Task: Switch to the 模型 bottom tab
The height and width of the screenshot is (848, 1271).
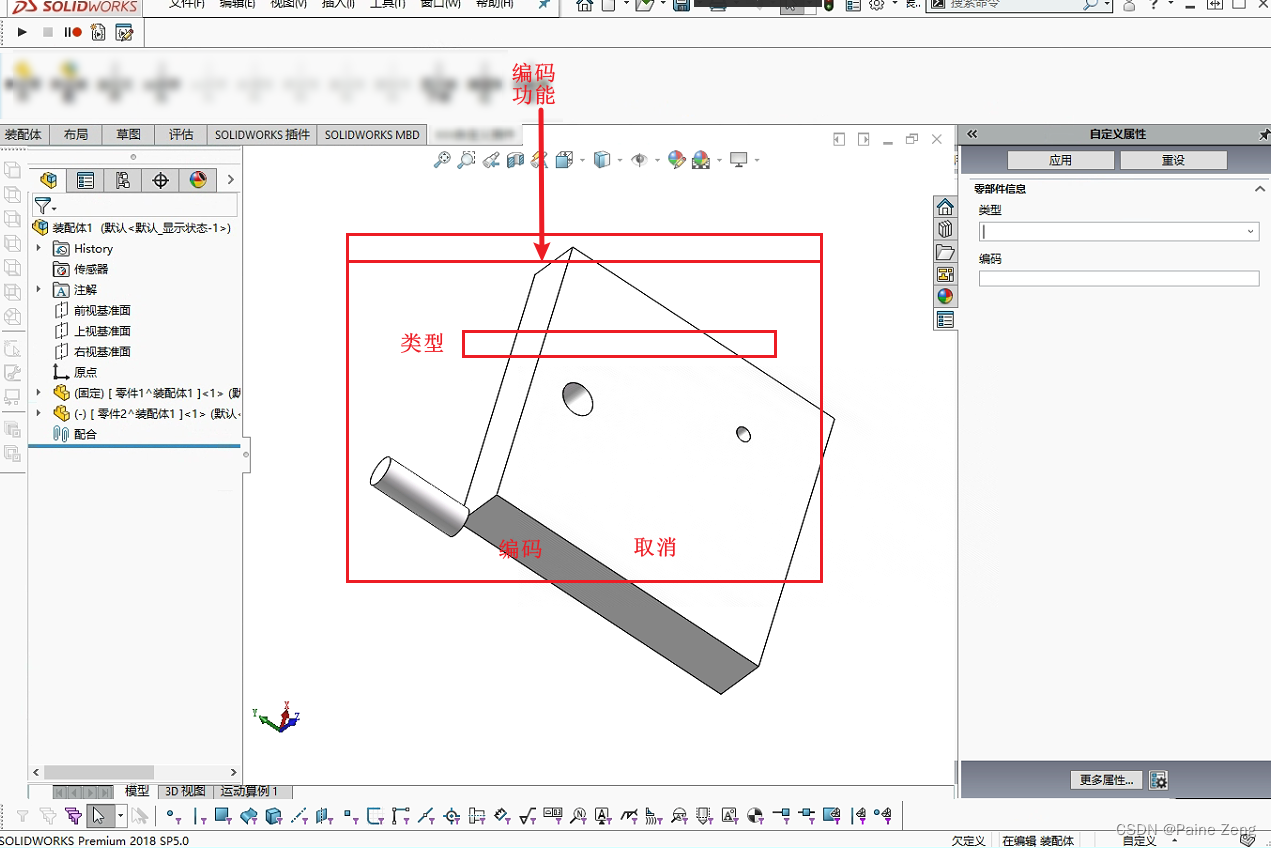Action: 137,791
